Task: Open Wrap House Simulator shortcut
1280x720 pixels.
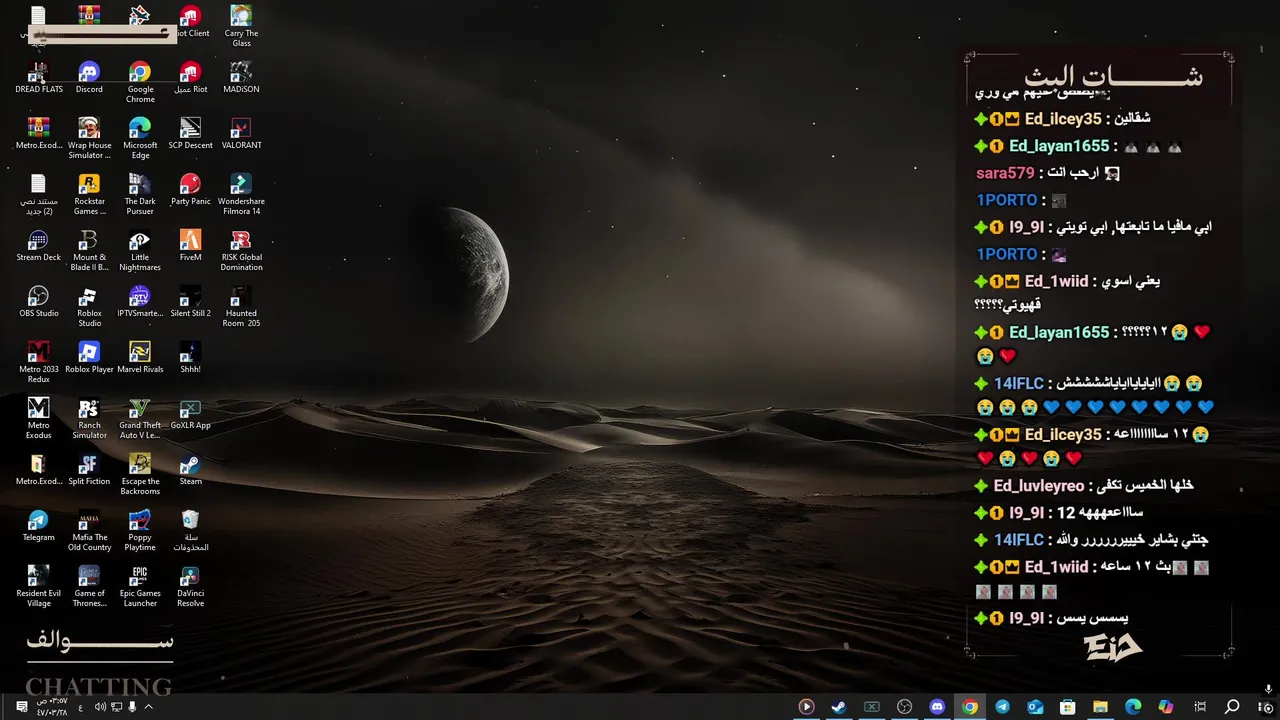Action: click(89, 139)
